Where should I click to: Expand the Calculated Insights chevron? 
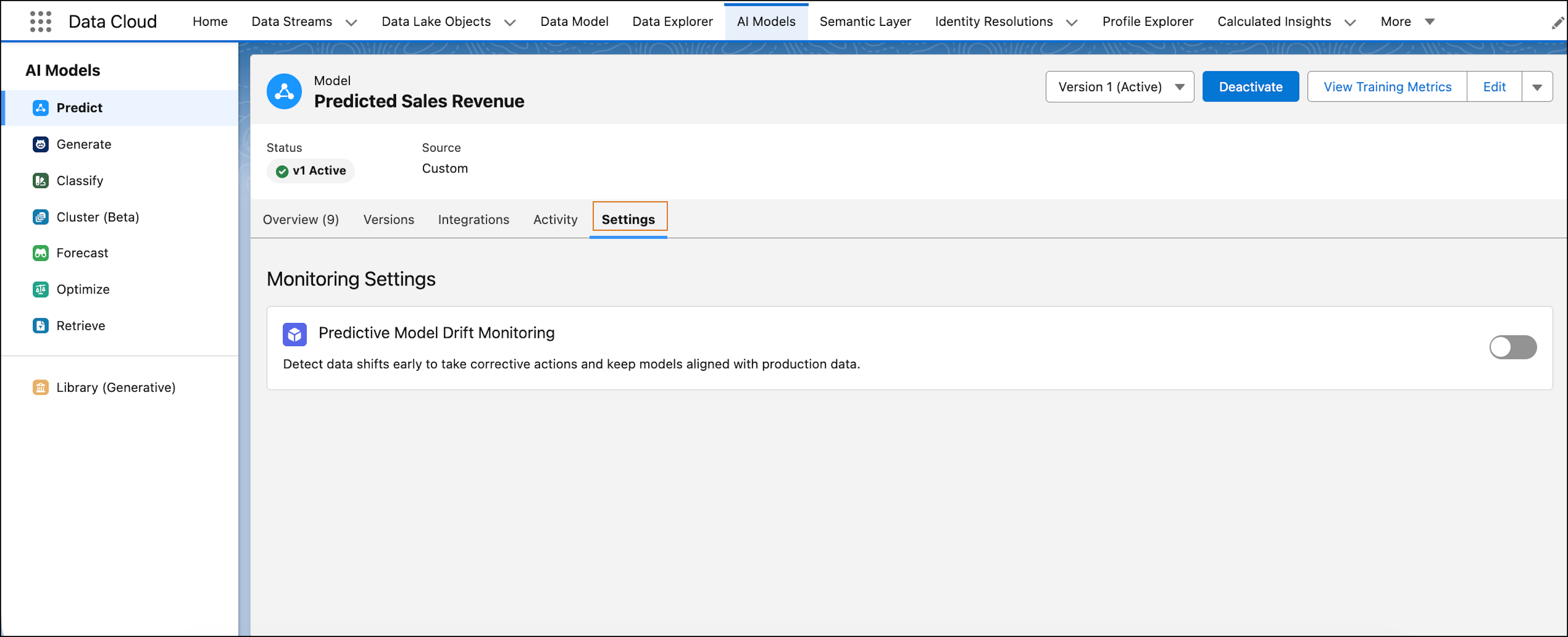1350,23
